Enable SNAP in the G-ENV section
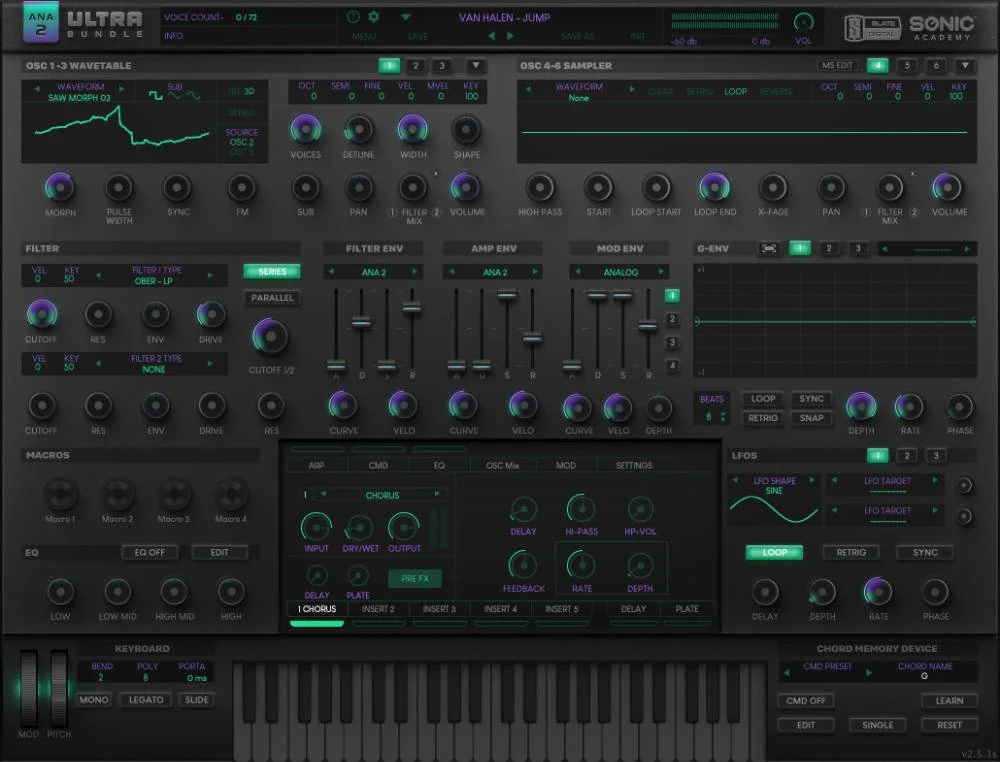Screen dimensions: 1000x762 click(812, 418)
